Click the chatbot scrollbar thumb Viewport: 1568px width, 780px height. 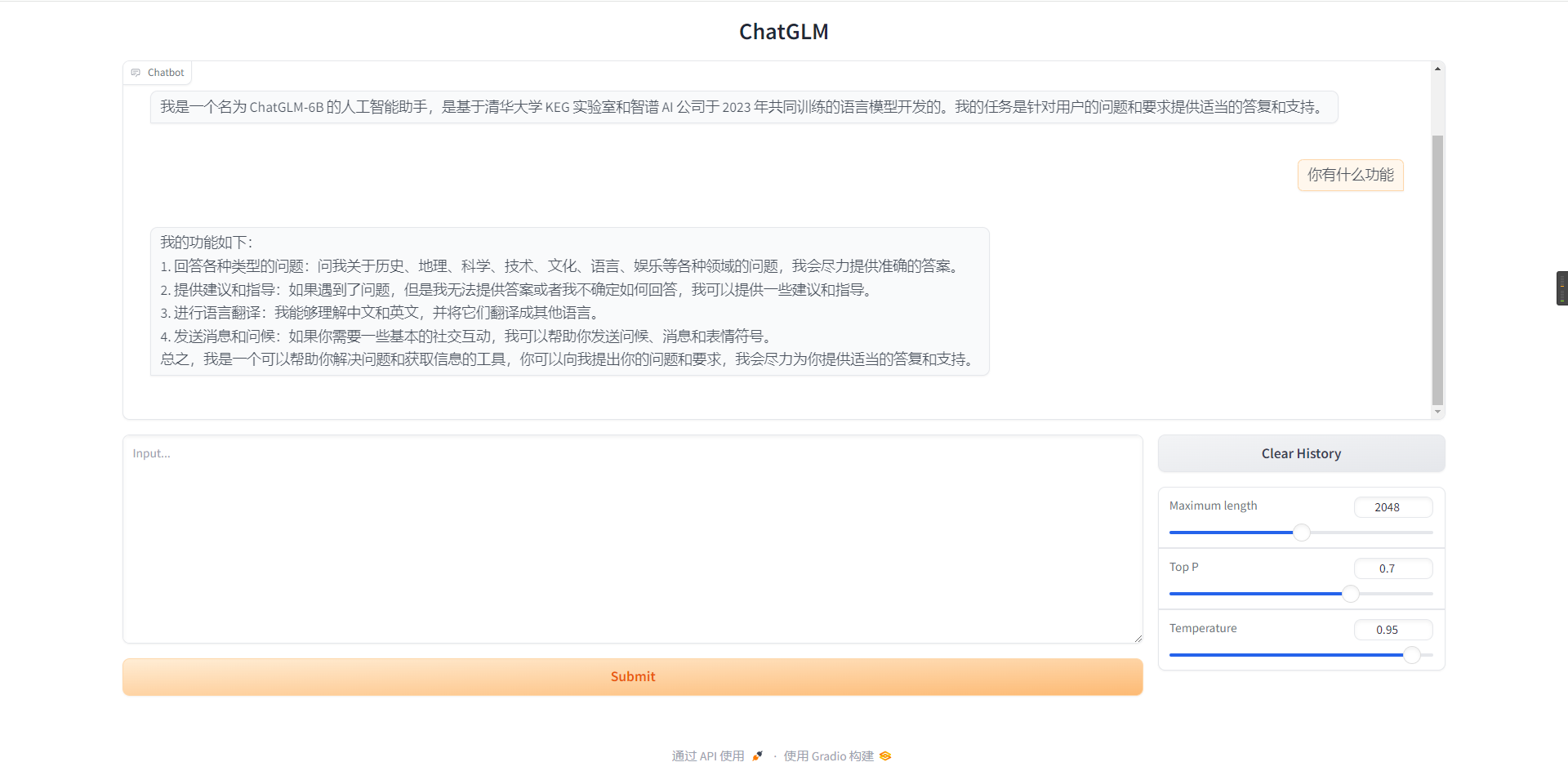pyautogui.click(x=1437, y=270)
